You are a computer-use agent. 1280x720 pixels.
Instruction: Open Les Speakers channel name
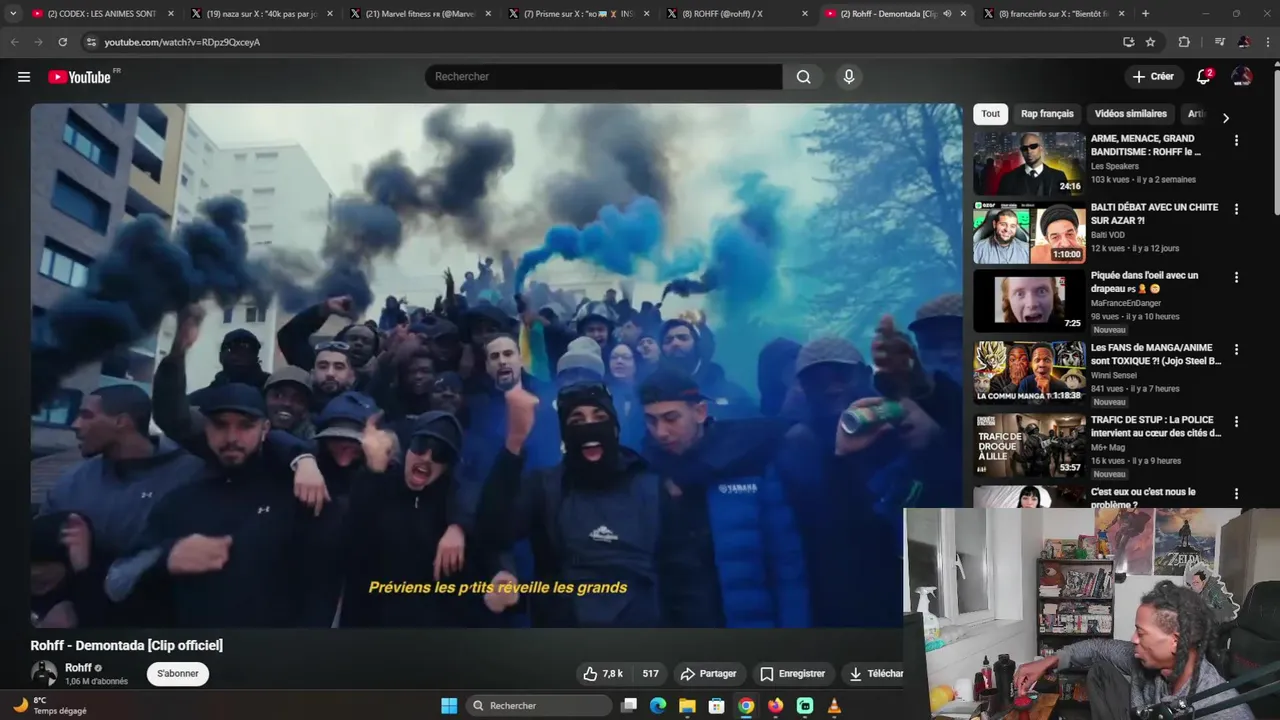tap(1114, 166)
